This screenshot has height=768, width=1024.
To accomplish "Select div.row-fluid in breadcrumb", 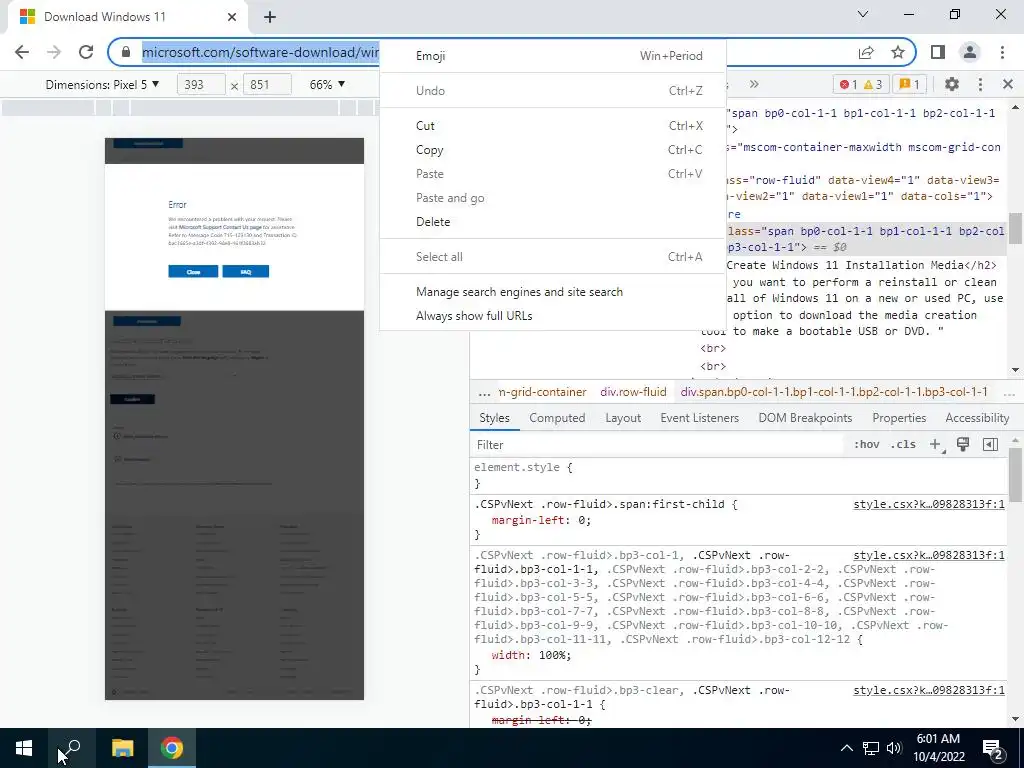I will (633, 392).
